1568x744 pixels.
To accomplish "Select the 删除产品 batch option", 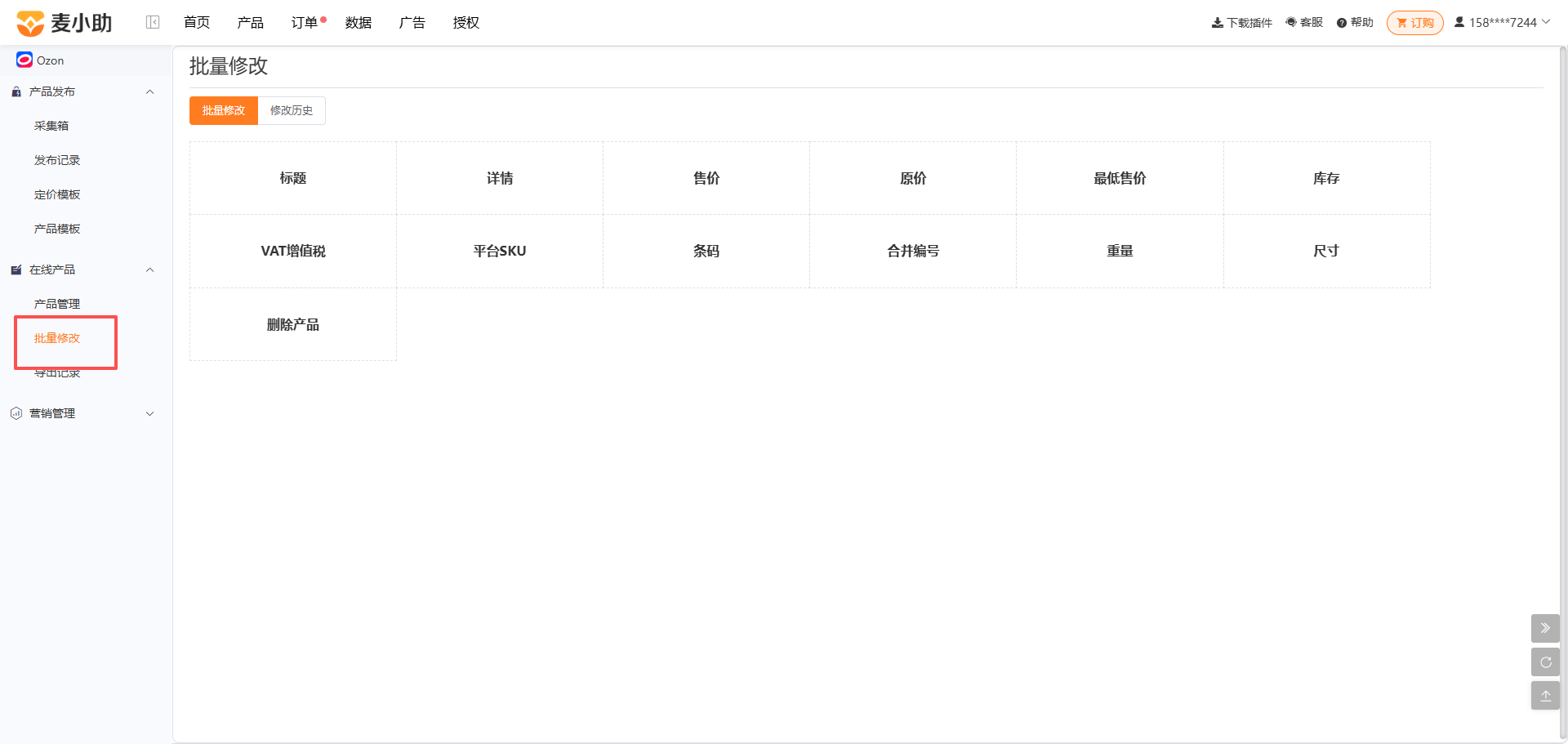I will 293,324.
